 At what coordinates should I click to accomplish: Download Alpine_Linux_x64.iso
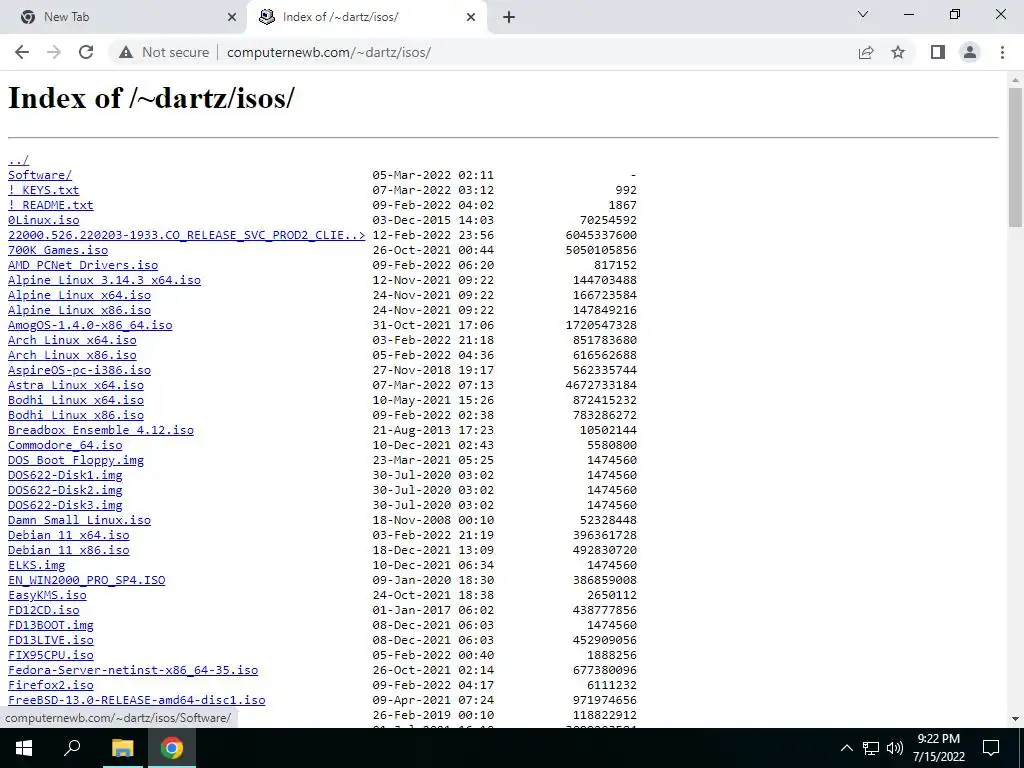coord(79,295)
